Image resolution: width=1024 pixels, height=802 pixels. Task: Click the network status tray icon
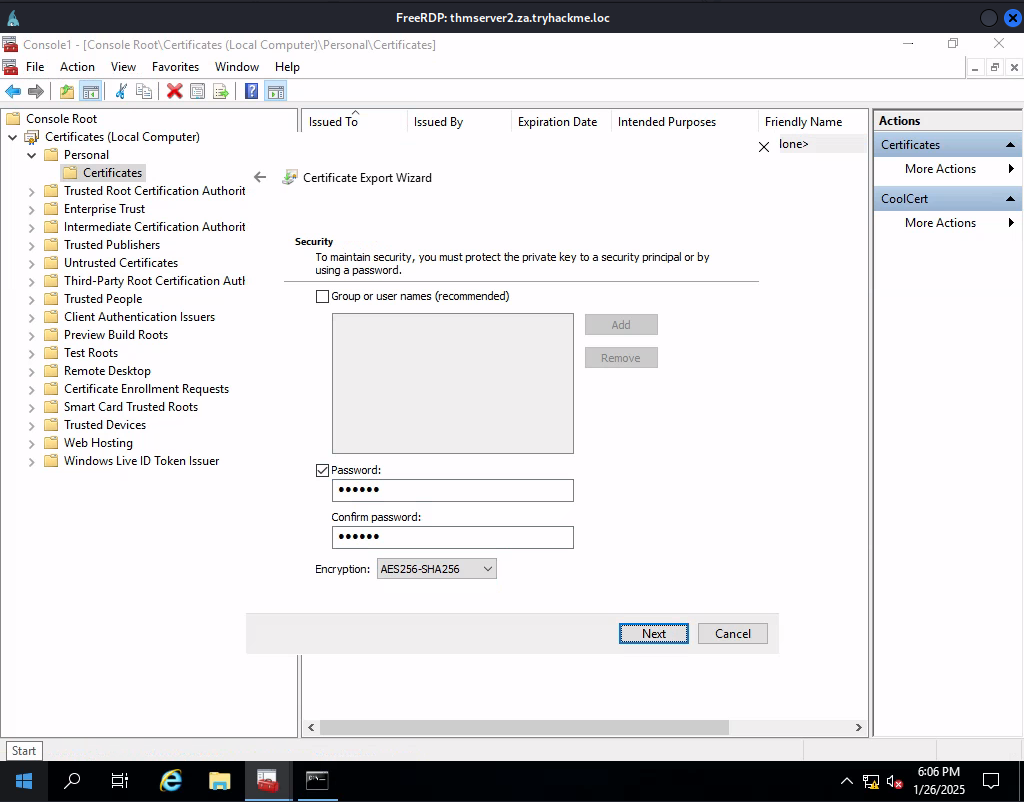[x=871, y=781]
